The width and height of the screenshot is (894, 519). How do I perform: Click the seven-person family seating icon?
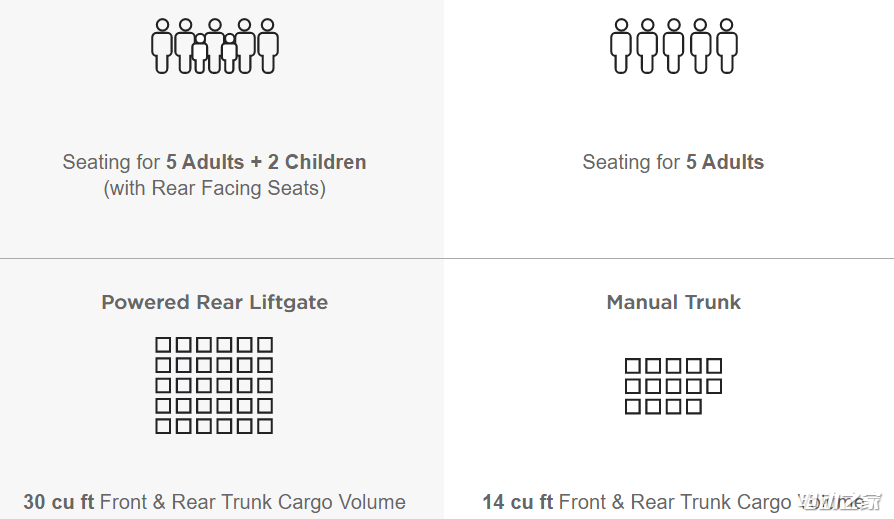tap(215, 46)
